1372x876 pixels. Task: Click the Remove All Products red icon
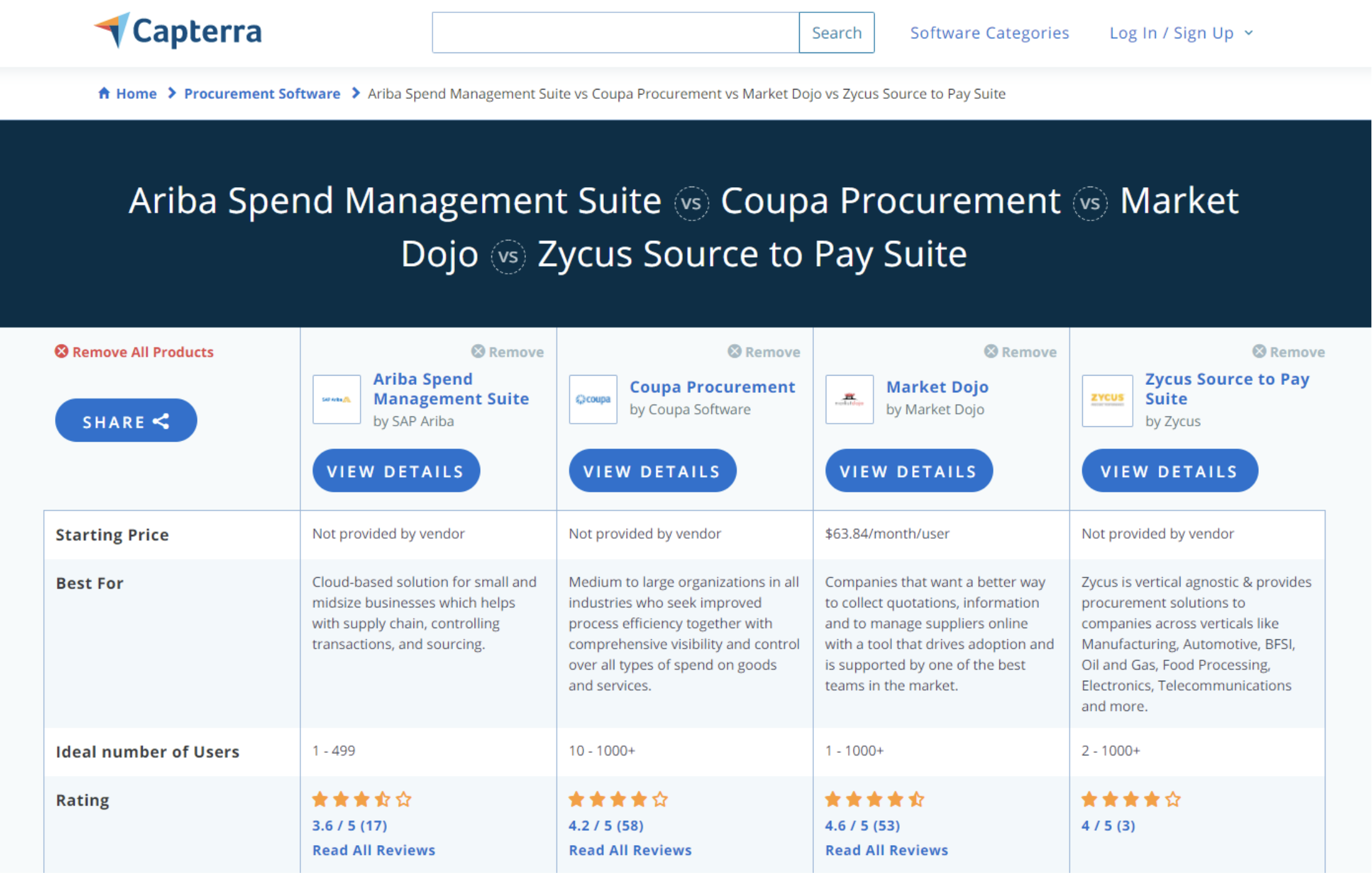click(61, 352)
